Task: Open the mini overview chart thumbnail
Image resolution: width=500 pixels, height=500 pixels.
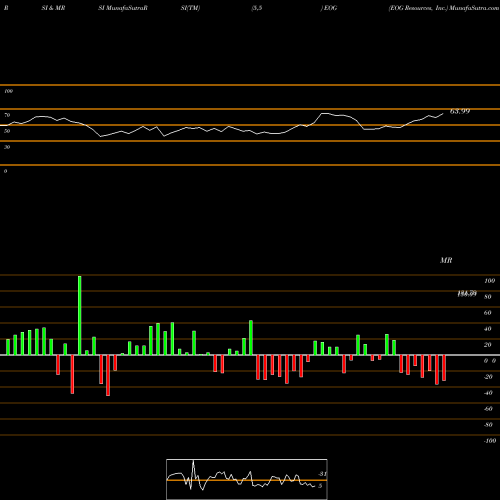Action: [247, 479]
